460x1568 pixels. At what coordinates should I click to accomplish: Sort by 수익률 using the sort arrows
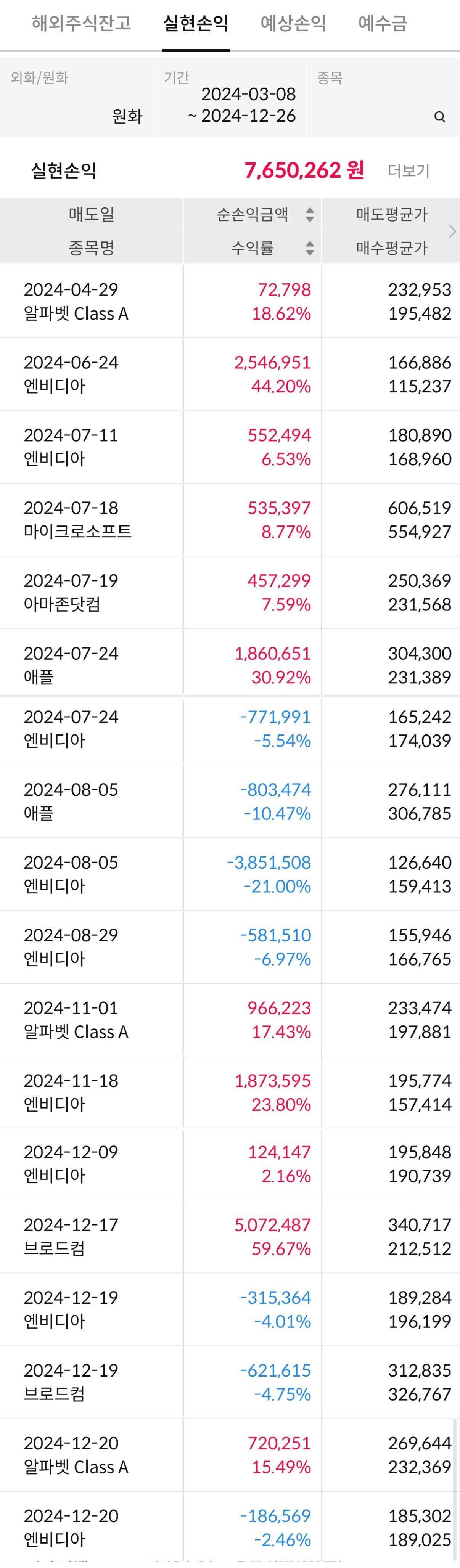[x=310, y=248]
